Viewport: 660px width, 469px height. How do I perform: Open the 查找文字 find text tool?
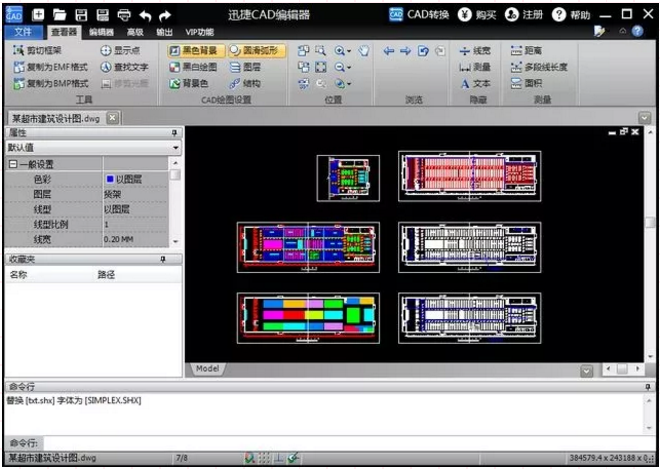coord(125,67)
